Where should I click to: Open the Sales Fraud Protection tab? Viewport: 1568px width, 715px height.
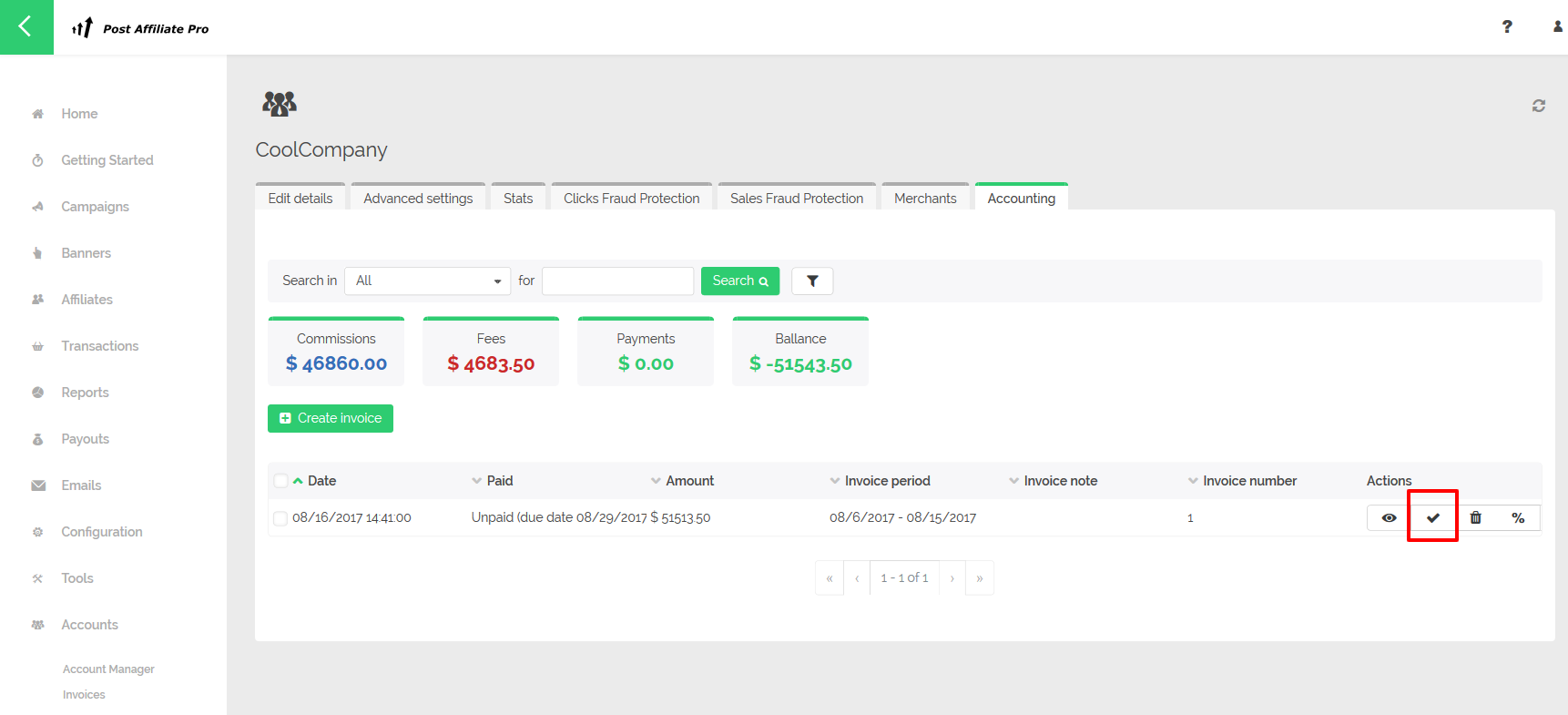pos(796,198)
